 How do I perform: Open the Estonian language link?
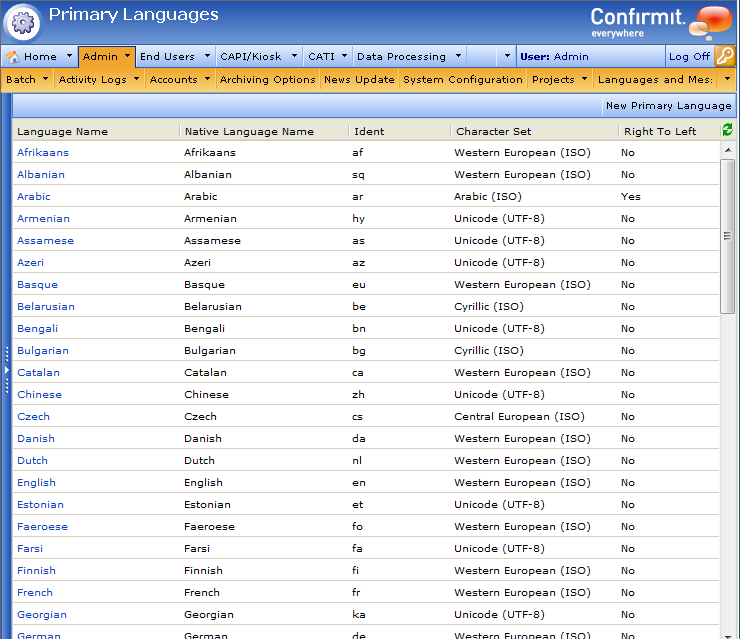click(x=40, y=504)
